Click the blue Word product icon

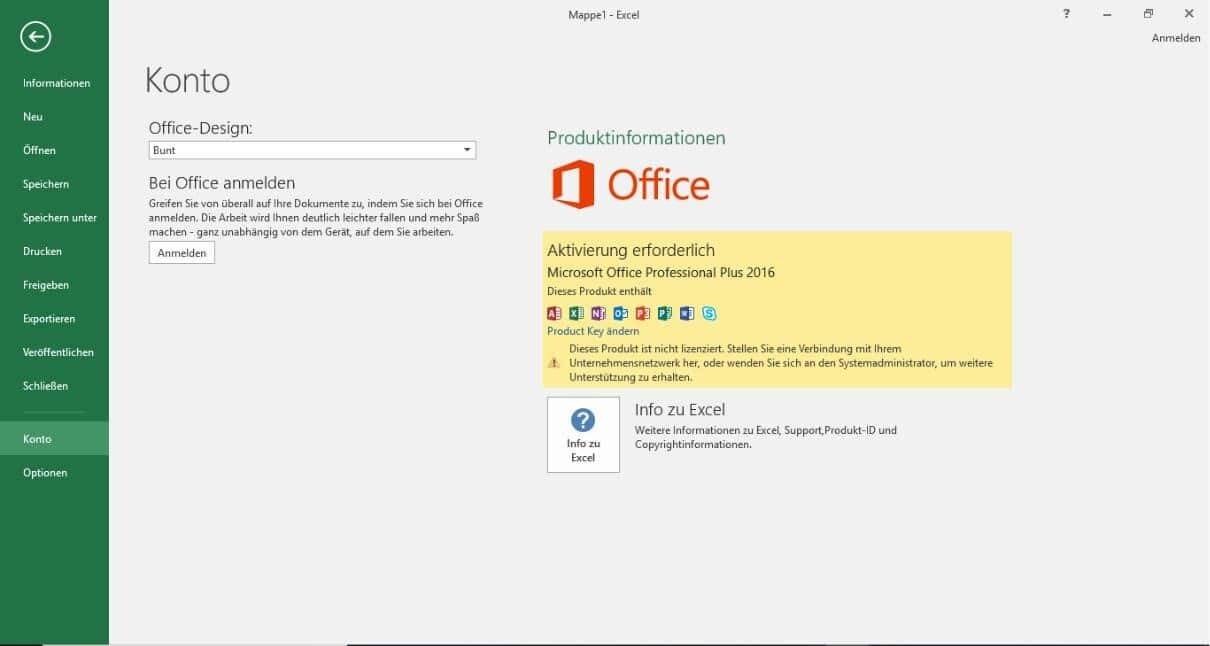click(x=686, y=313)
